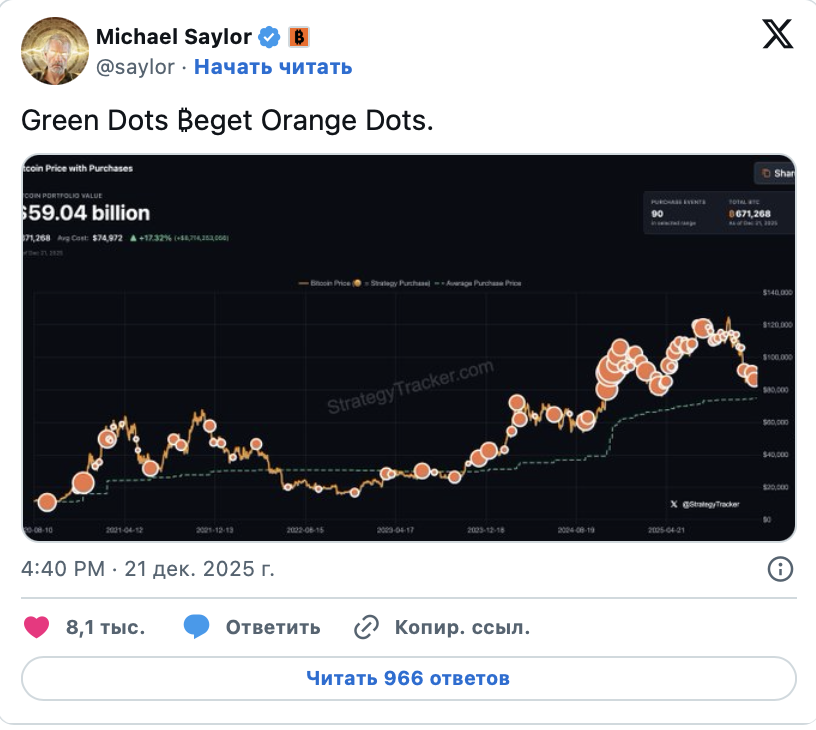Like the post with the heart icon
Screen dimensions: 816x730
37,628
